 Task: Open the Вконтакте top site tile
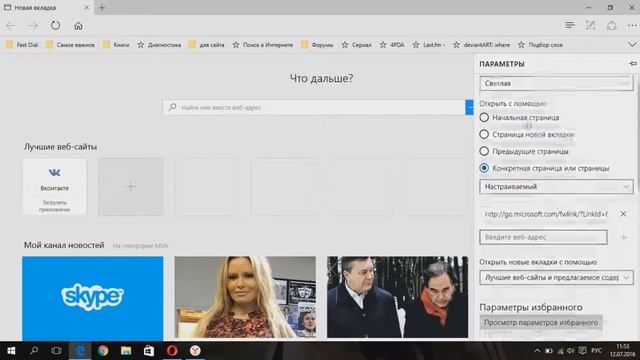[x=55, y=187]
